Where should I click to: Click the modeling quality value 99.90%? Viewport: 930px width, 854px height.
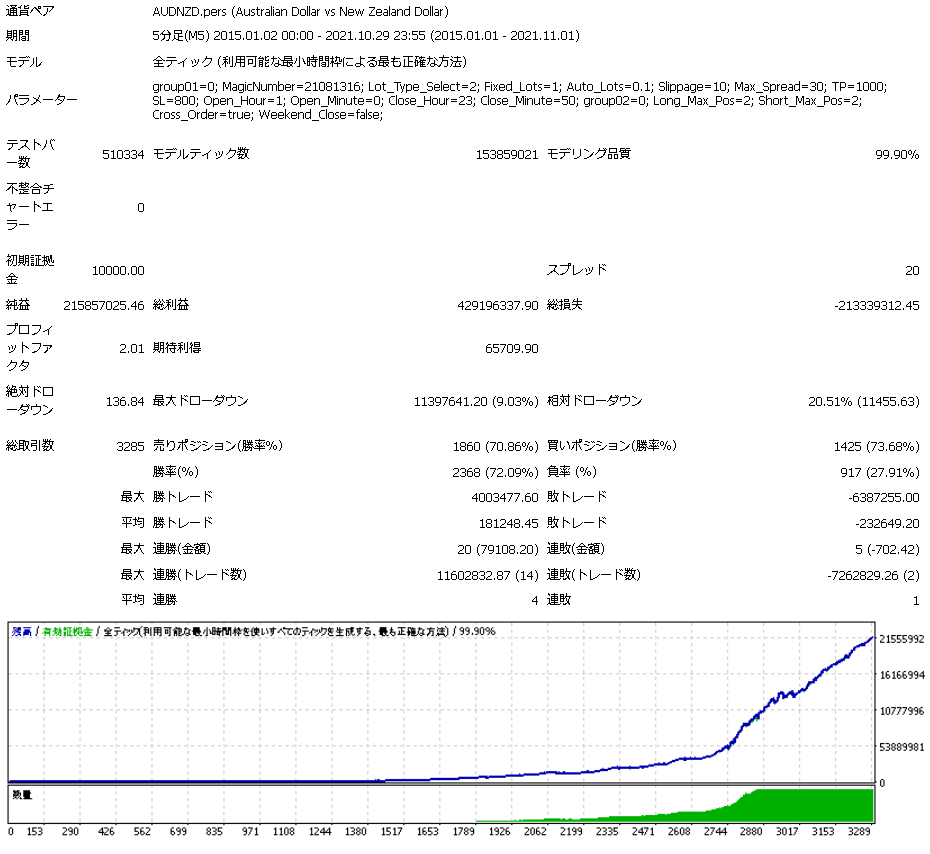coord(897,155)
